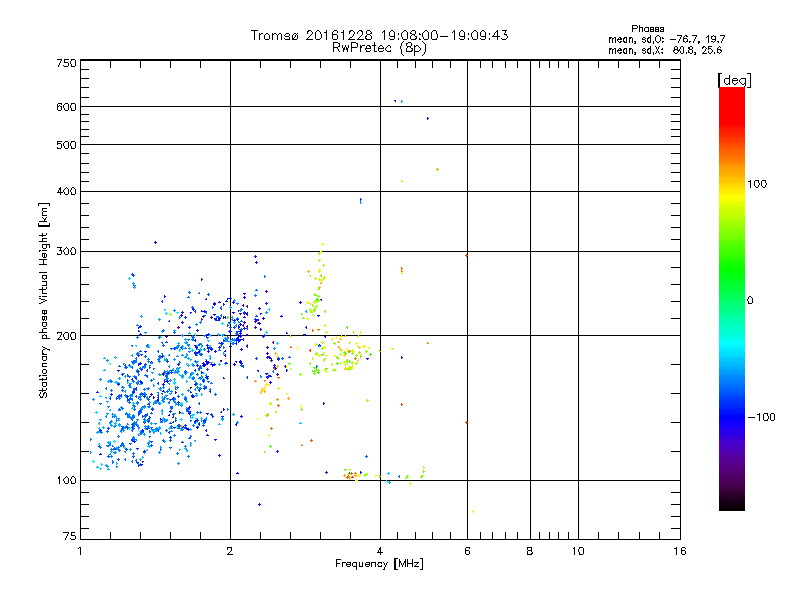Screen dimensions: 800x600
Task: Click the y-axis '75' tick label
Action: click(x=70, y=536)
